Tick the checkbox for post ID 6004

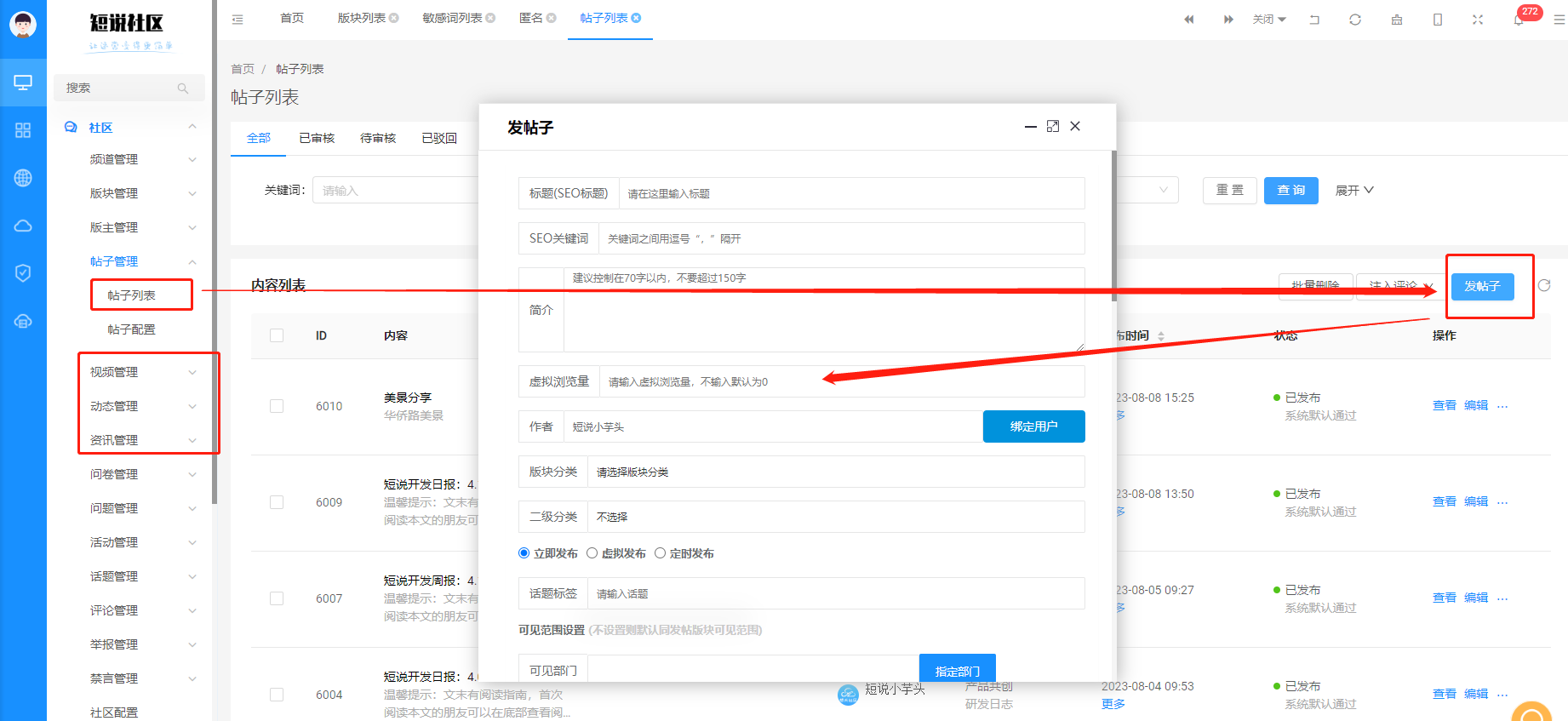click(277, 695)
